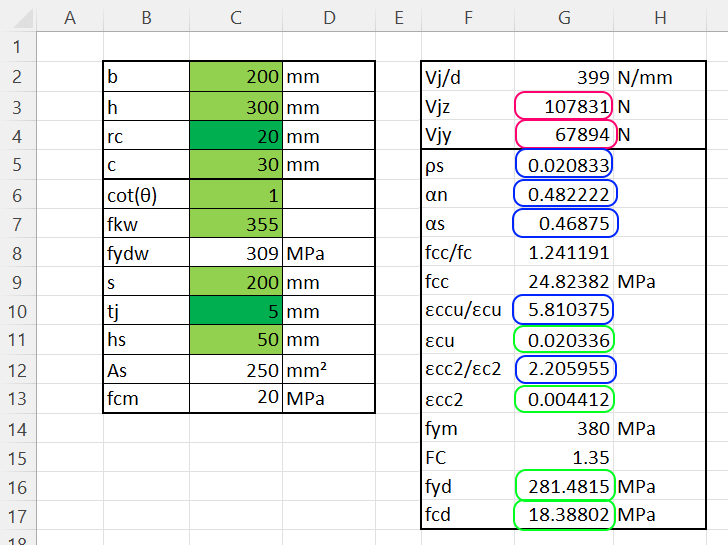728x545 pixels.
Task: Click the label cell 'fcc/fc'
Action: pos(468,253)
